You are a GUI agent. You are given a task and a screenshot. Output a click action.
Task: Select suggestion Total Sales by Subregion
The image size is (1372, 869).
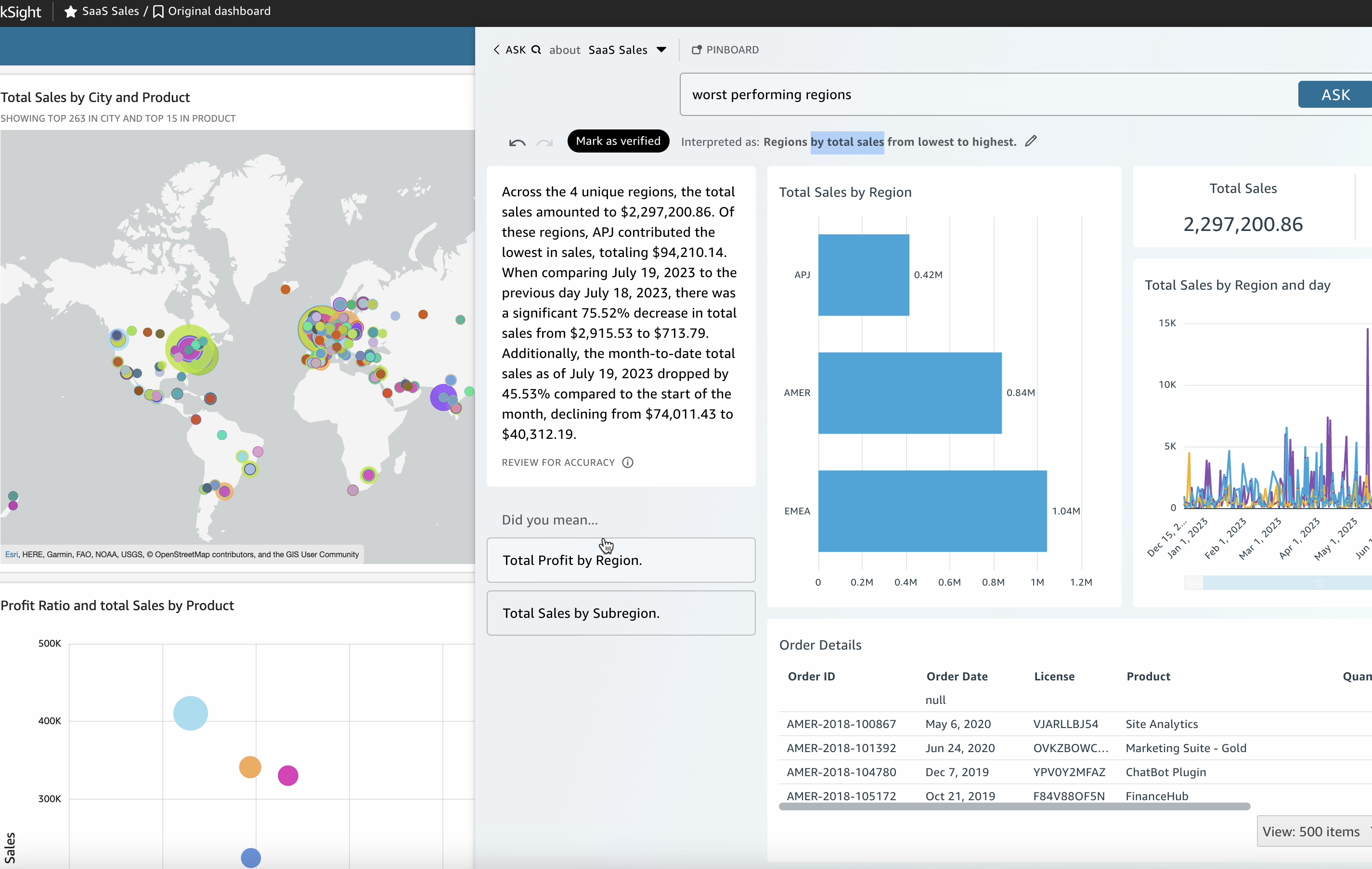621,613
